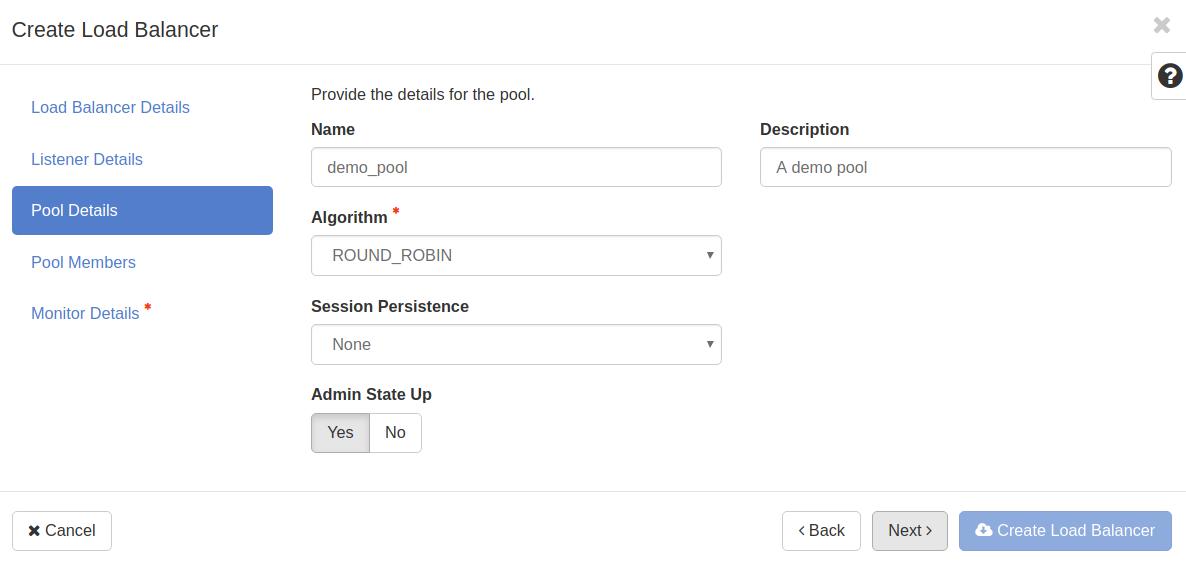
Task: Open the Algorithm dropdown
Action: (x=515, y=256)
